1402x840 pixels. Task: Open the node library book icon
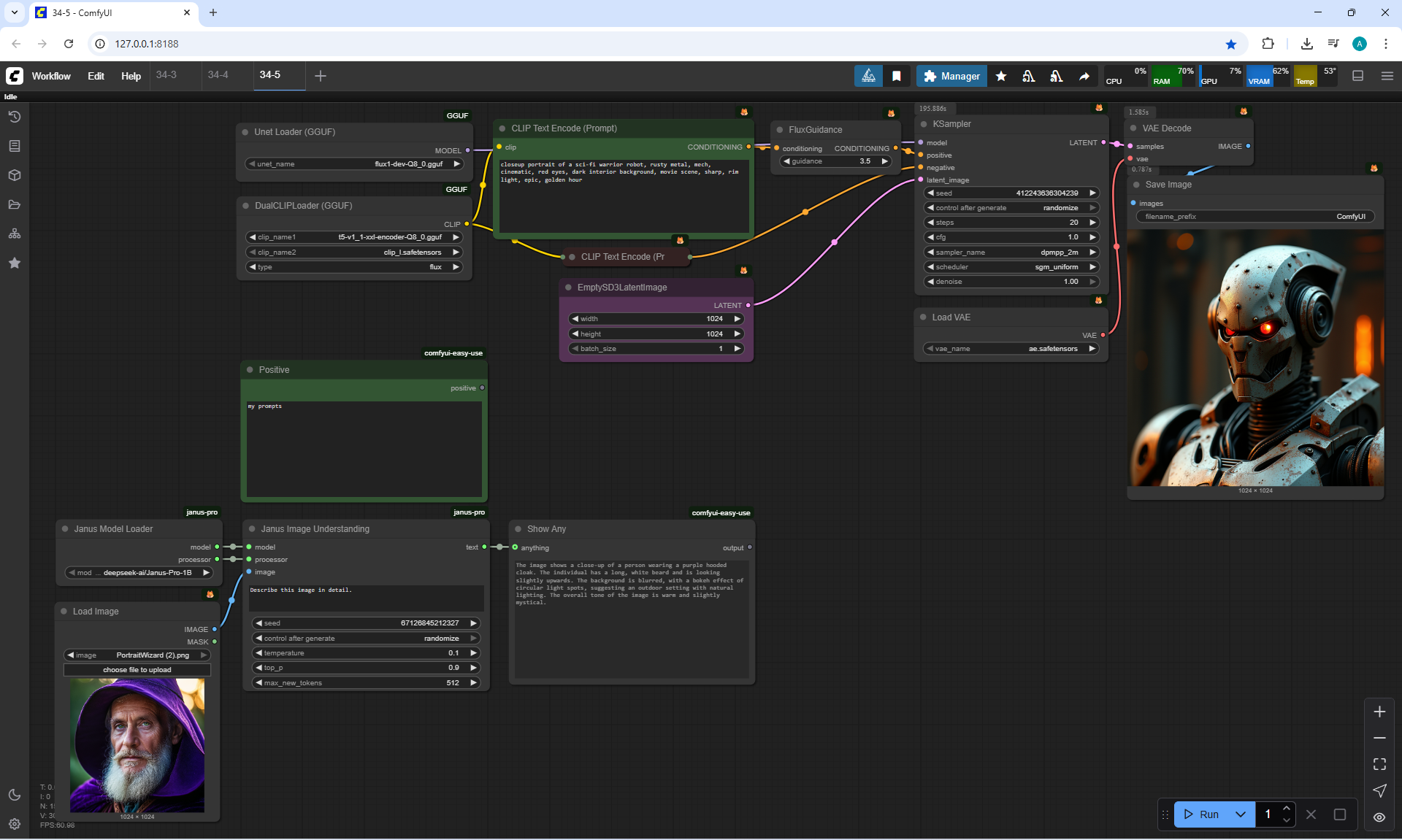tap(15, 146)
